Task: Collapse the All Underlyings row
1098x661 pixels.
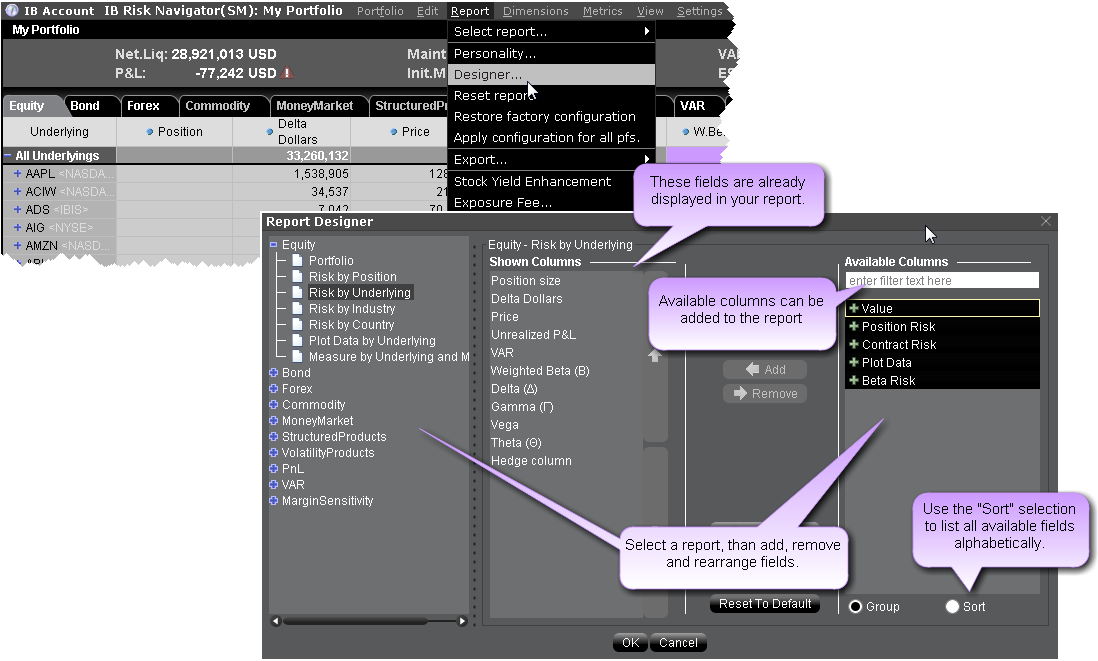Action: point(8,156)
